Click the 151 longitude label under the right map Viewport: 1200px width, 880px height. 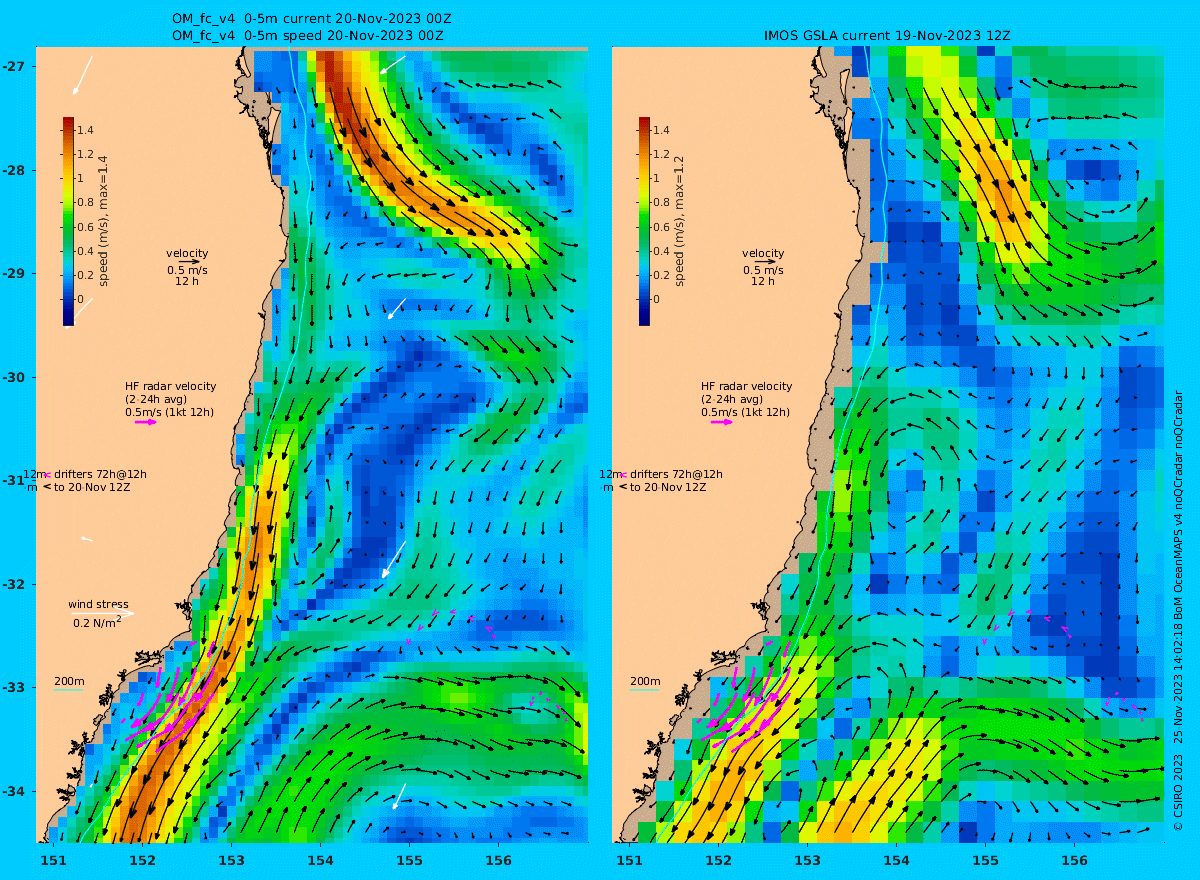(x=629, y=859)
